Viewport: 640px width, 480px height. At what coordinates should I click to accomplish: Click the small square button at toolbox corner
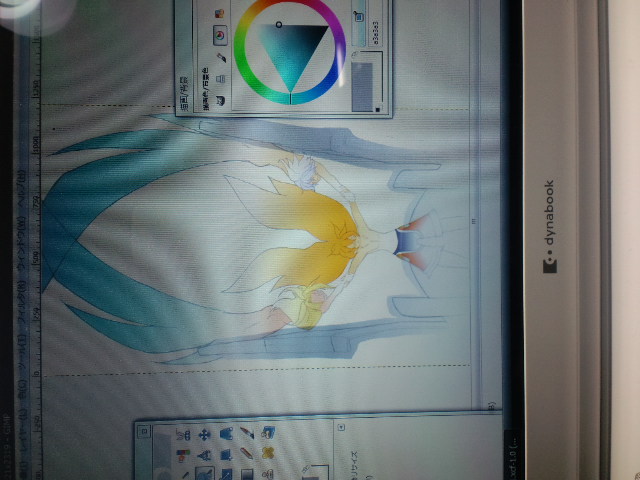point(144,431)
